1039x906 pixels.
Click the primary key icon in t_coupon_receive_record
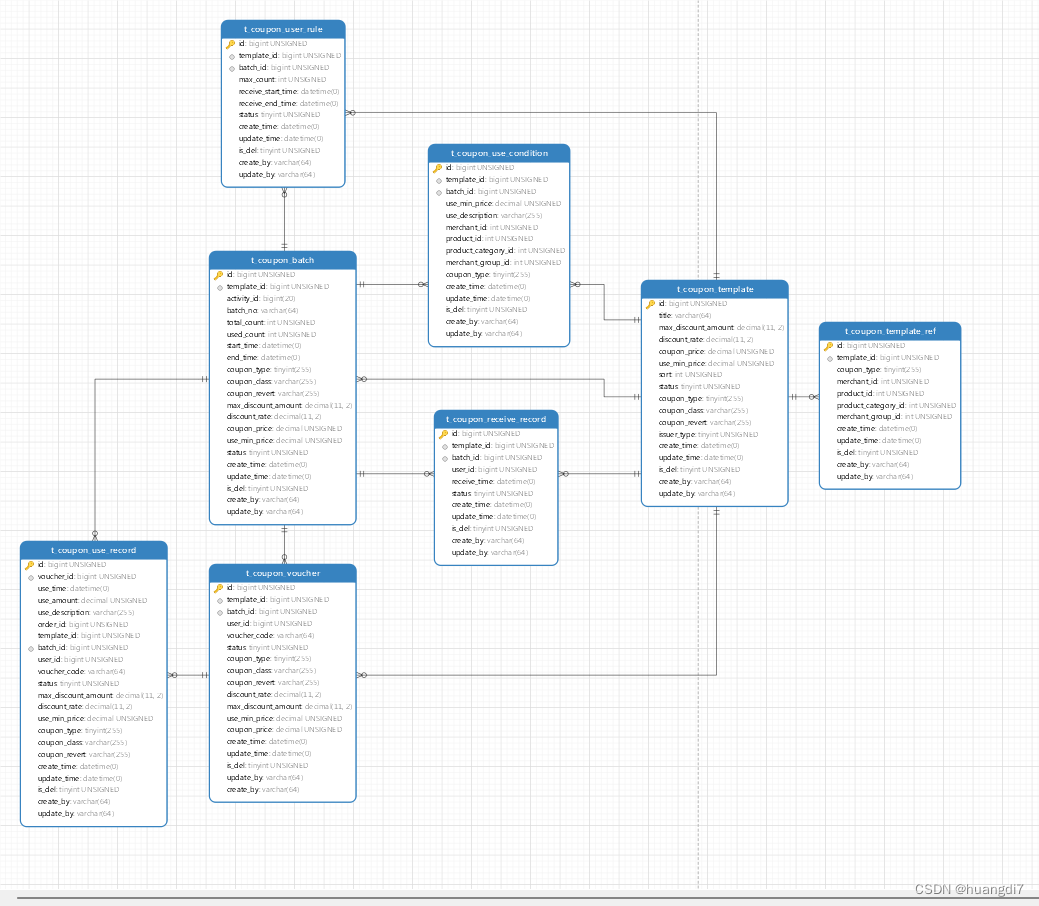click(443, 434)
